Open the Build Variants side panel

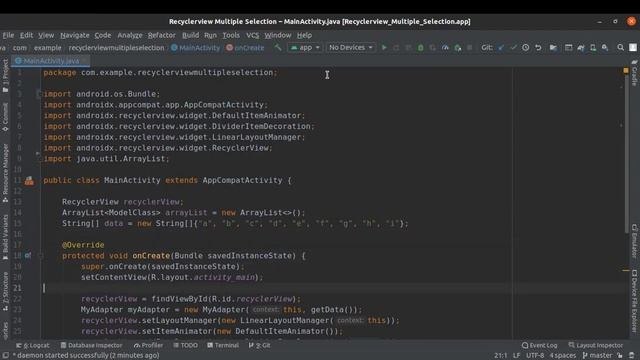5,237
